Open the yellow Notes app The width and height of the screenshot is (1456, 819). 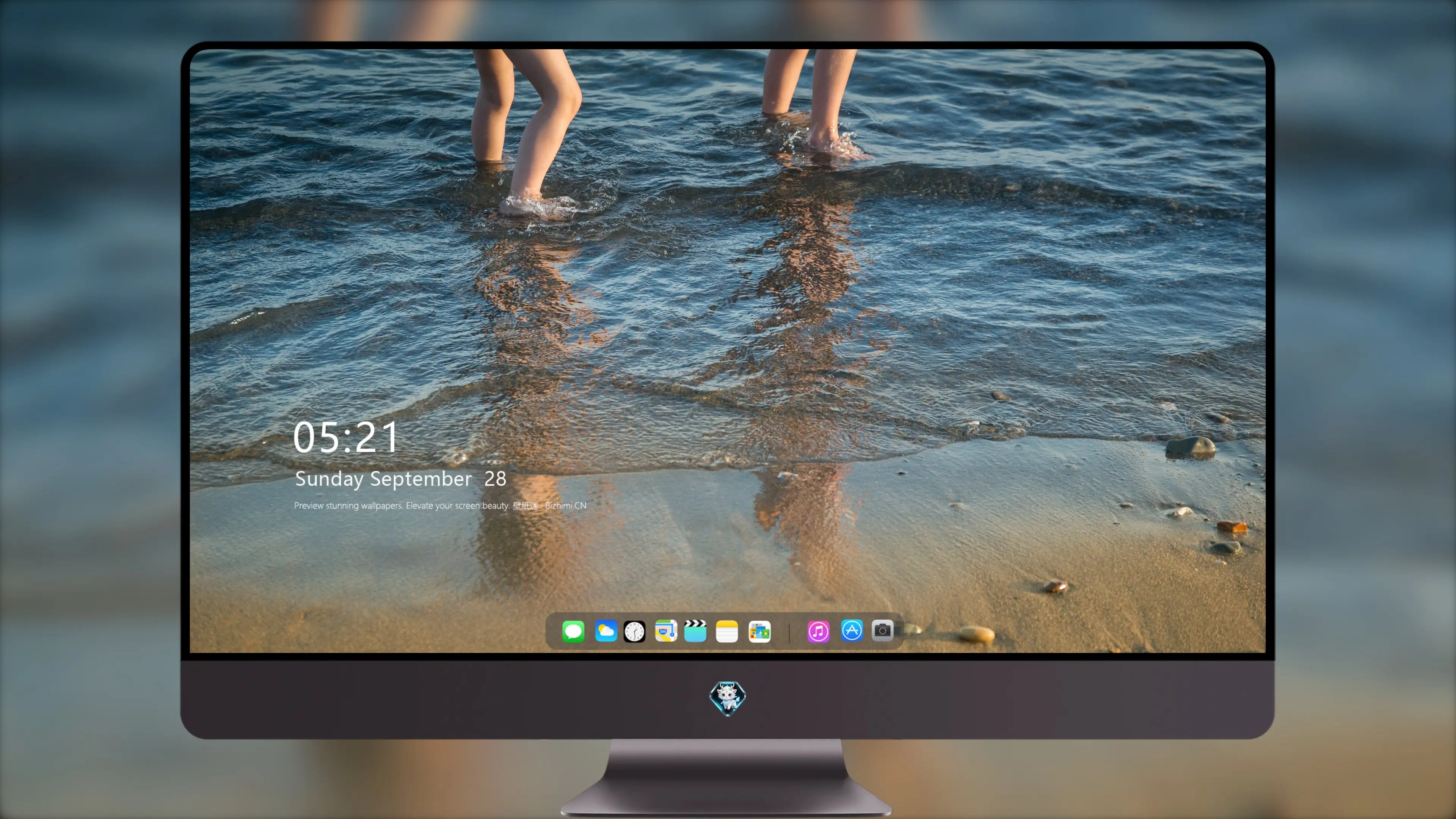[727, 631]
